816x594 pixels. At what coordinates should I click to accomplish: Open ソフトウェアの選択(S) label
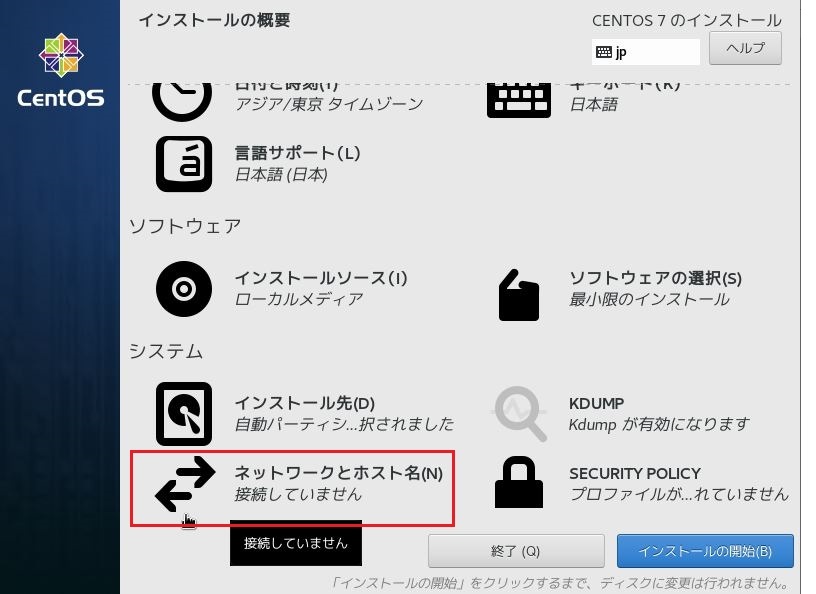(x=655, y=279)
